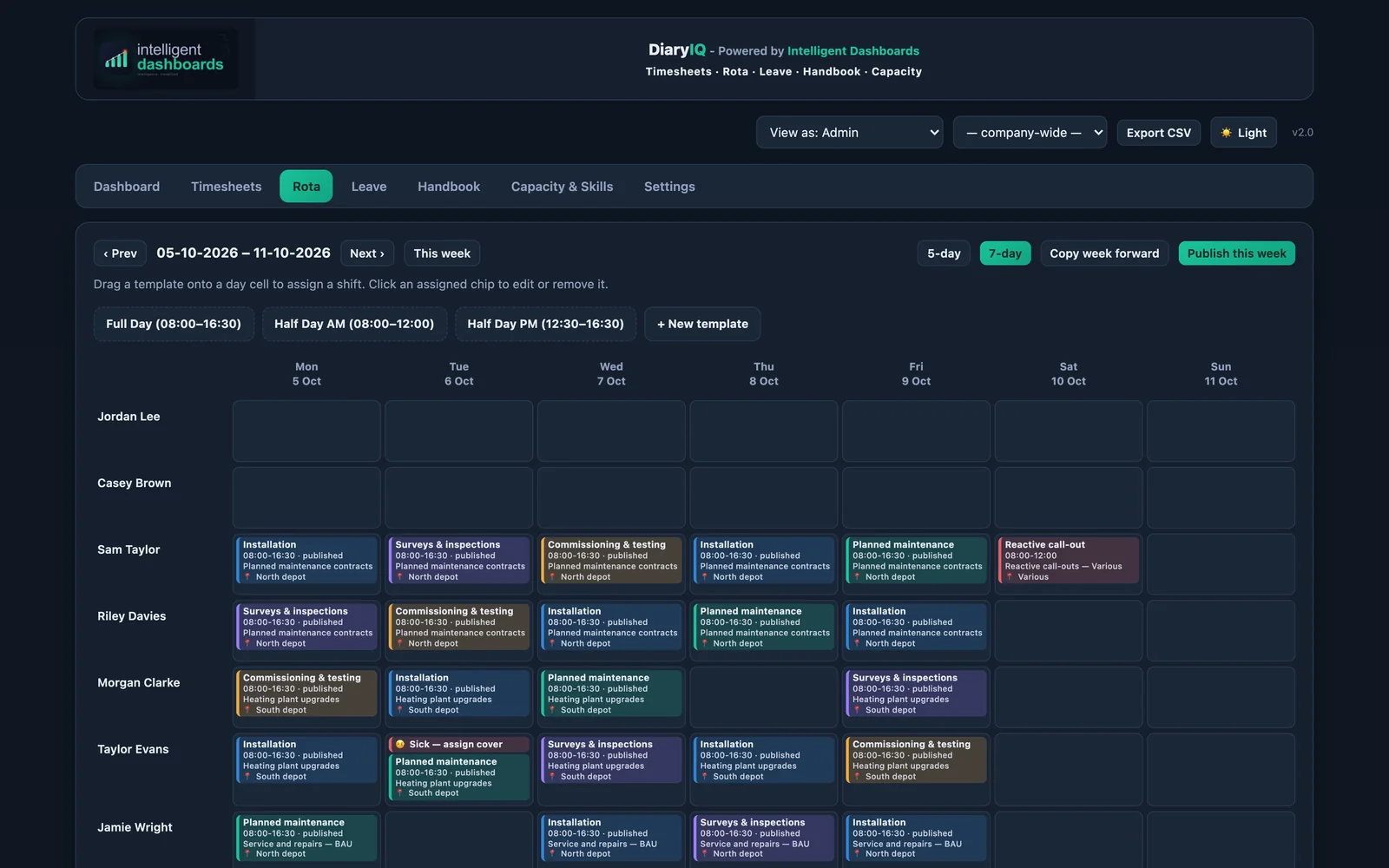Viewport: 1389px width, 868px height.
Task: Open Taylor Evans' Sick — assign cover chip
Action: 458,744
